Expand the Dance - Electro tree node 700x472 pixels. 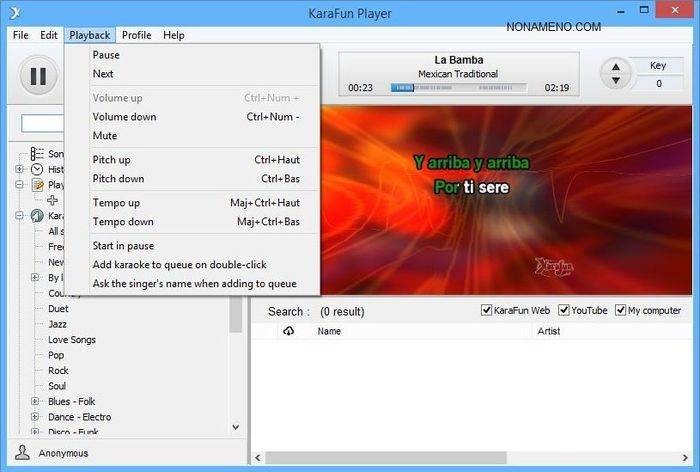click(36, 417)
